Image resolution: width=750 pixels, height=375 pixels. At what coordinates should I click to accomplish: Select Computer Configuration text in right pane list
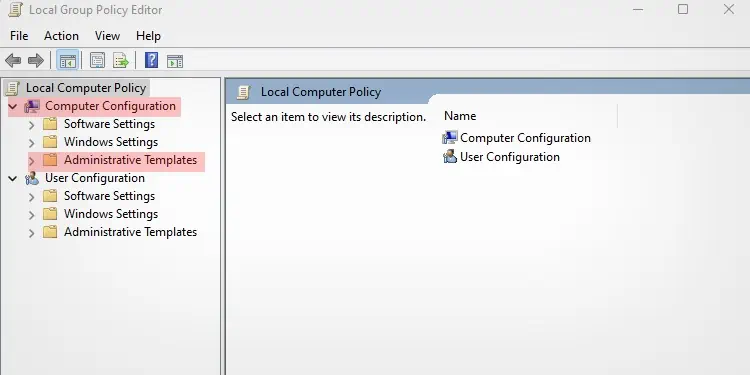[x=525, y=138]
